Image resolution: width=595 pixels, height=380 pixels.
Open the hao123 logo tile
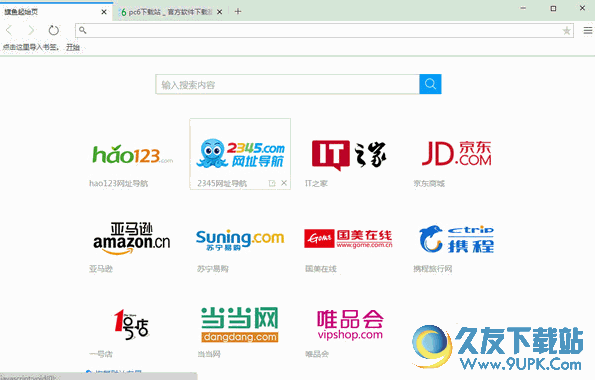[x=132, y=154]
